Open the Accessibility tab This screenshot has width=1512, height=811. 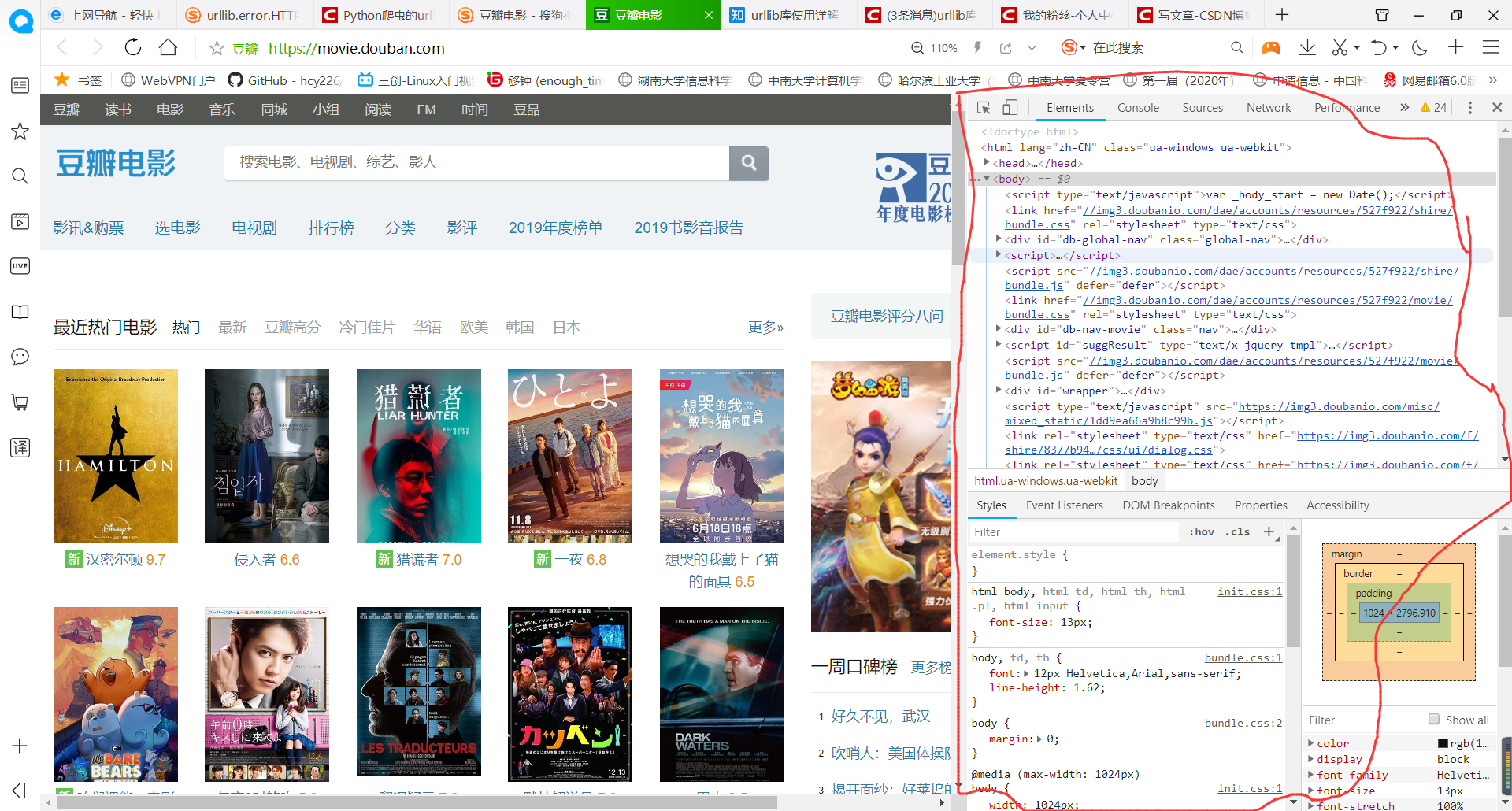click(1338, 505)
